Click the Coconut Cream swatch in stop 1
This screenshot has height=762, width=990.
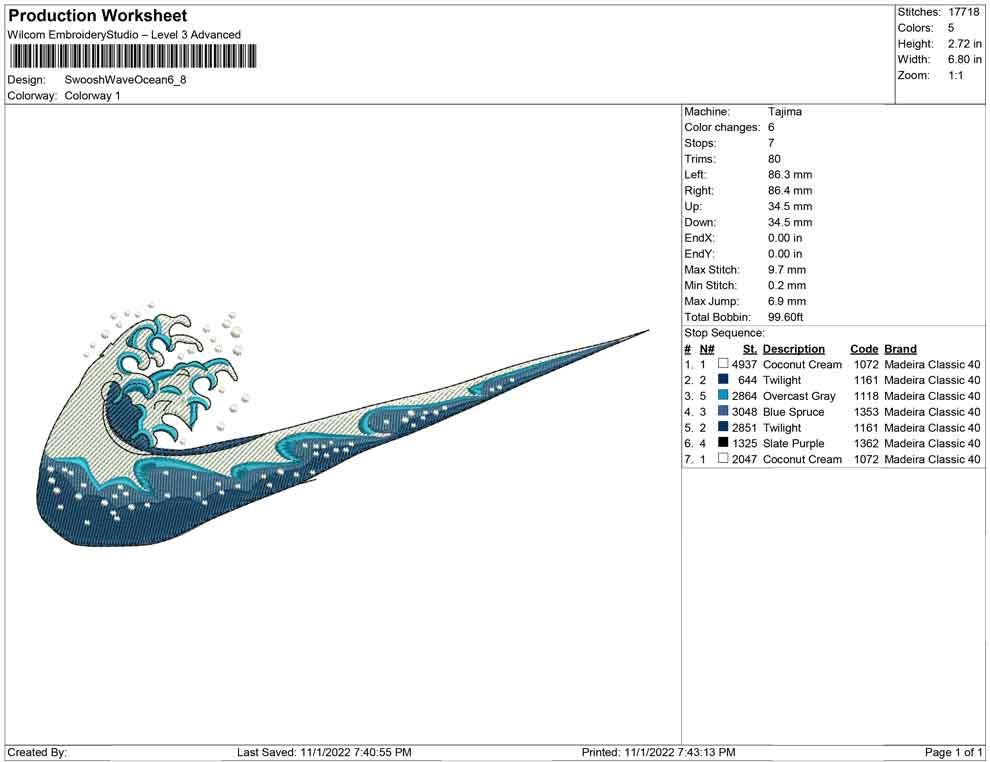723,365
